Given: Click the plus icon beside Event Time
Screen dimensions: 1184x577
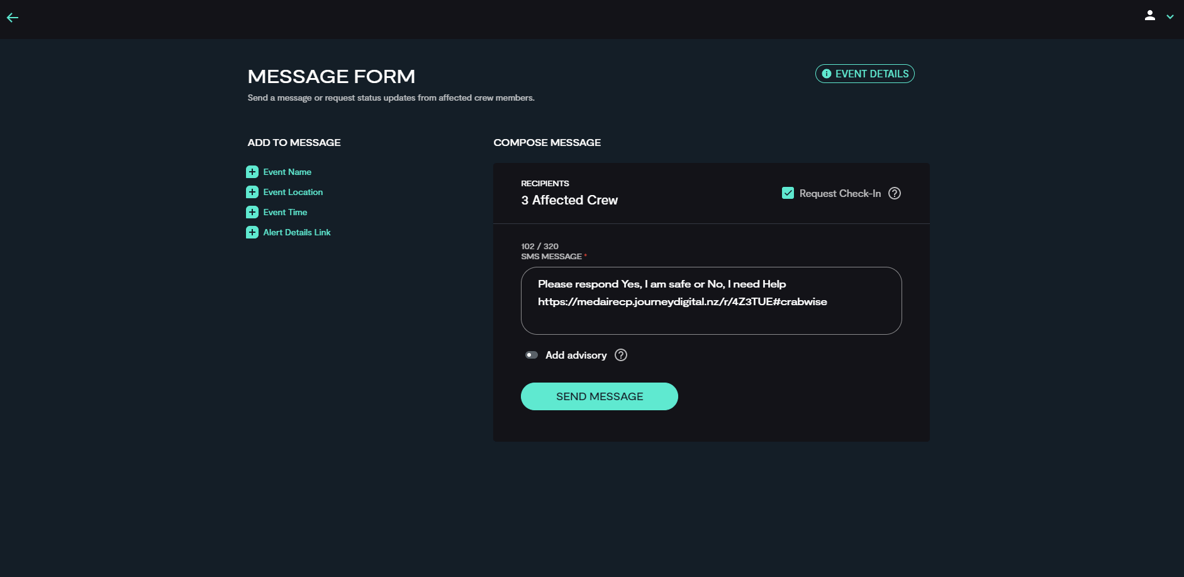Looking at the screenshot, I should 252,211.
